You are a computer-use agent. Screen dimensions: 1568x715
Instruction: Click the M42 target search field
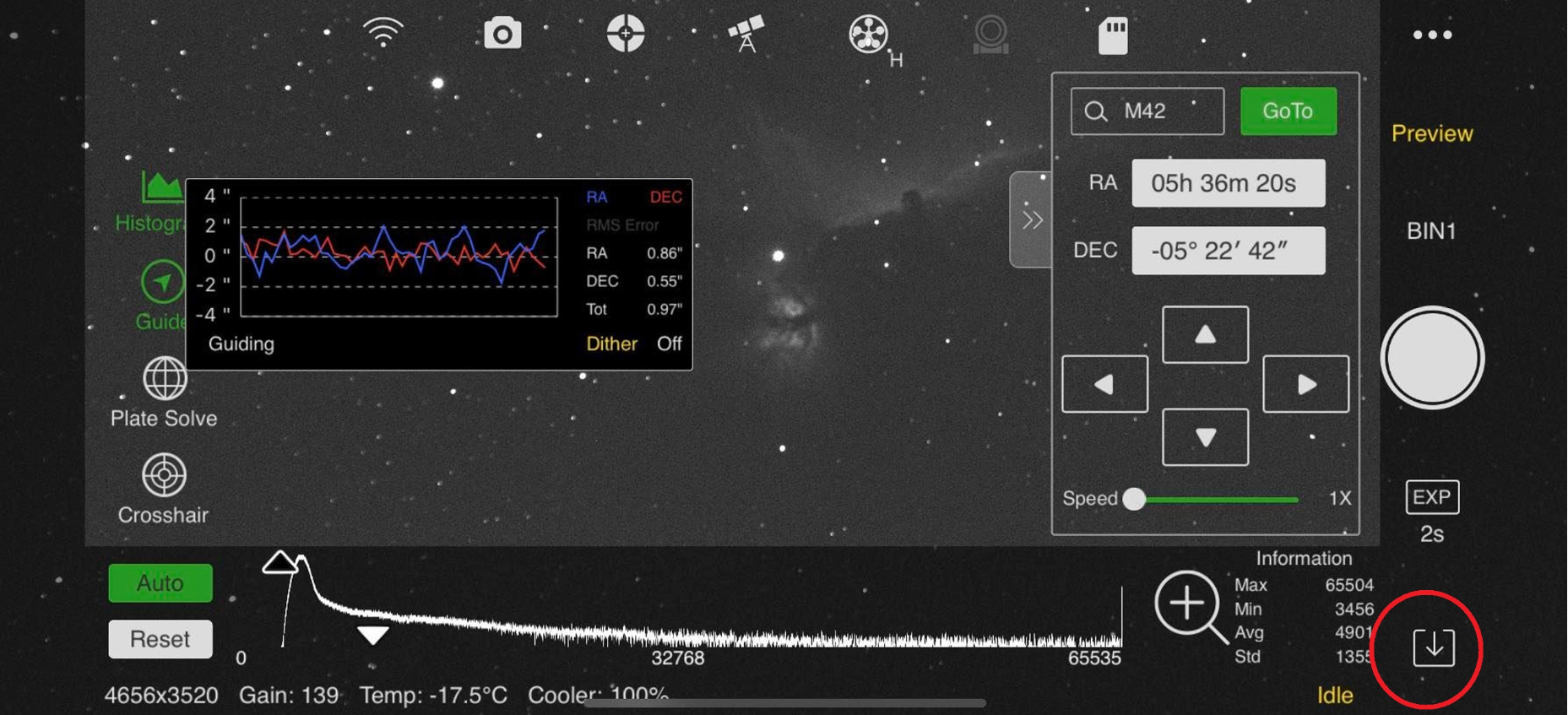click(x=1148, y=111)
